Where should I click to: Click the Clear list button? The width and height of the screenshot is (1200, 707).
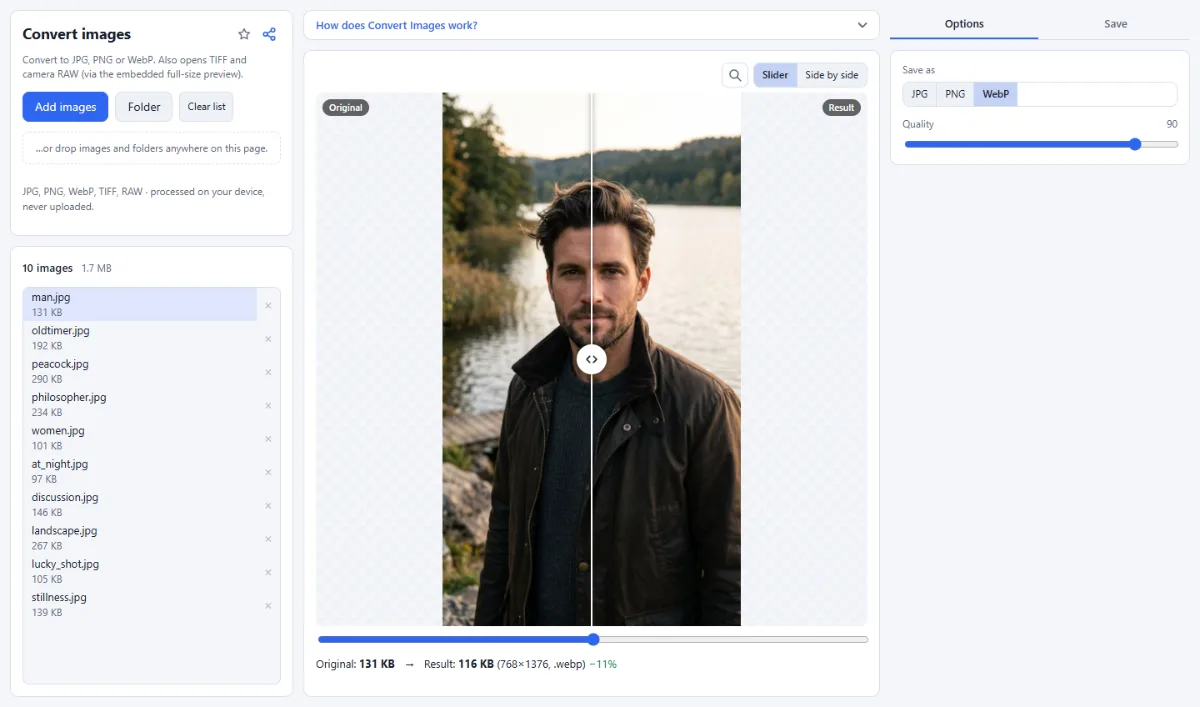tap(206, 107)
